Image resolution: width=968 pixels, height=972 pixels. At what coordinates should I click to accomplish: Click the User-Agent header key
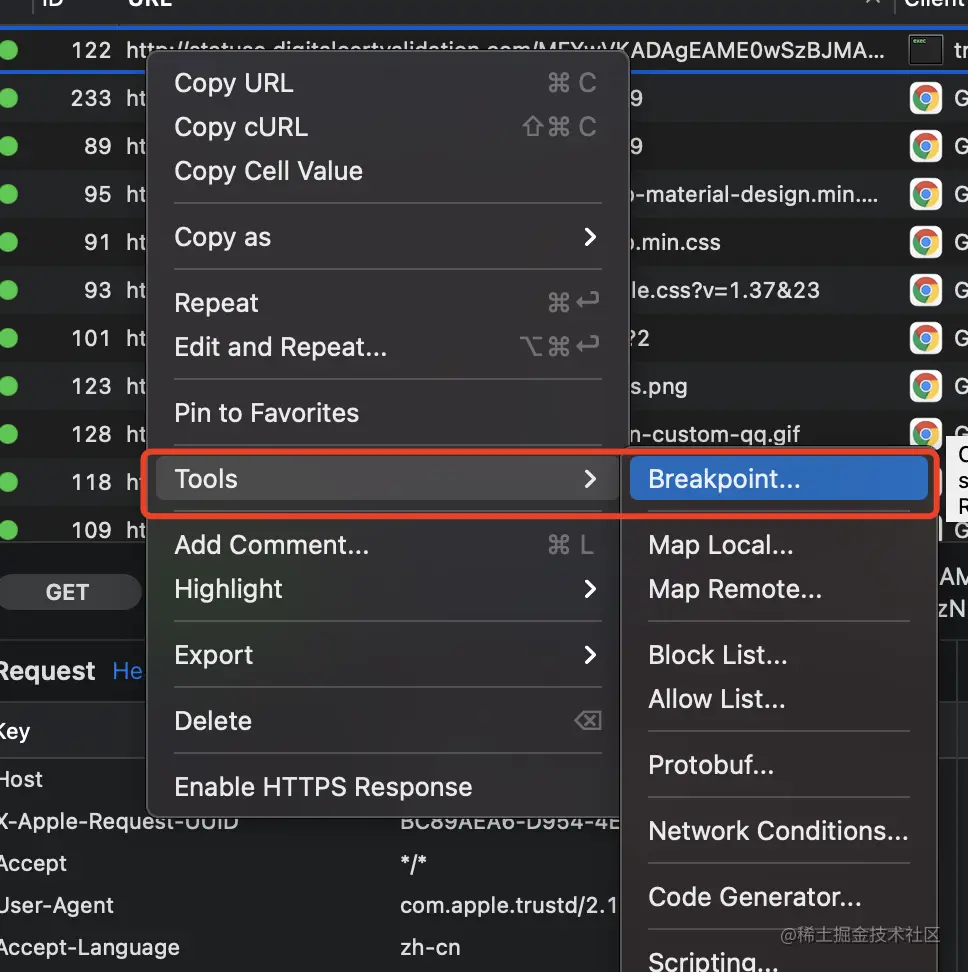point(56,905)
